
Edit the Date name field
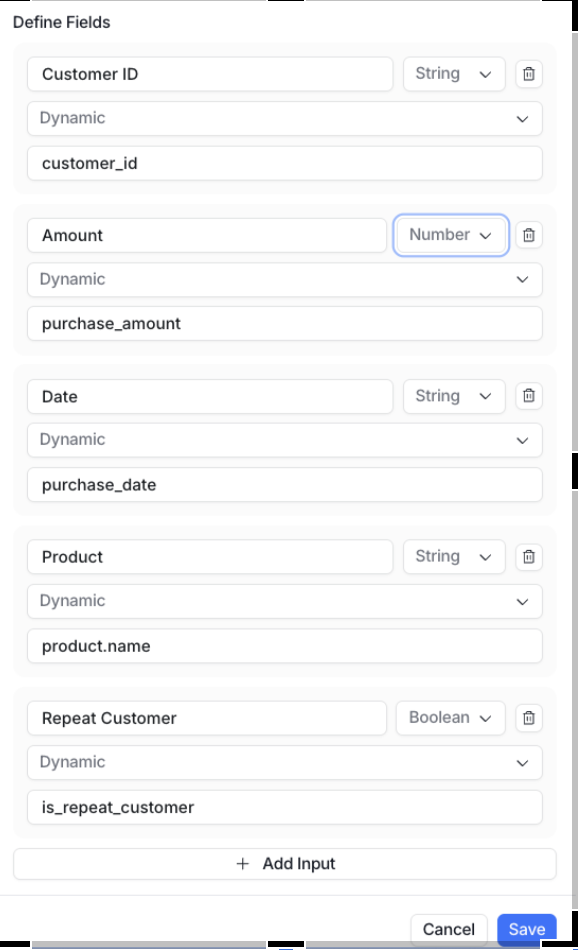(x=210, y=396)
